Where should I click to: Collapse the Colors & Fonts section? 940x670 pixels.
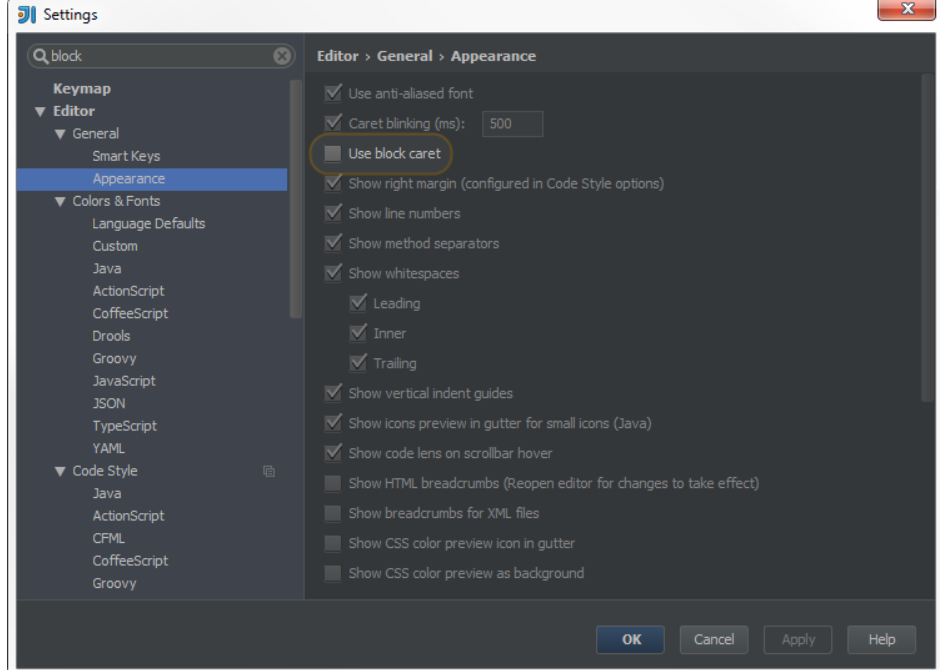[60, 202]
